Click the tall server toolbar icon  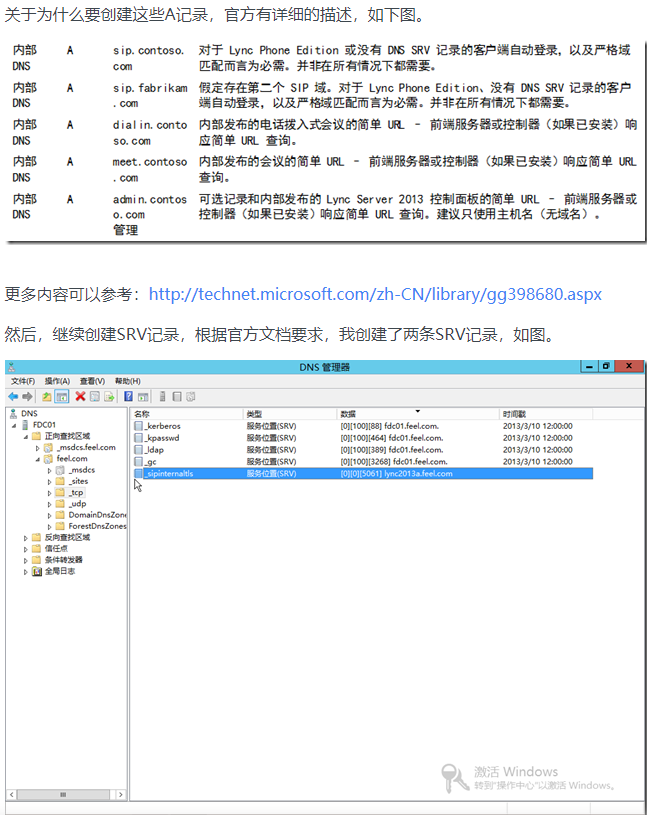tap(162, 397)
